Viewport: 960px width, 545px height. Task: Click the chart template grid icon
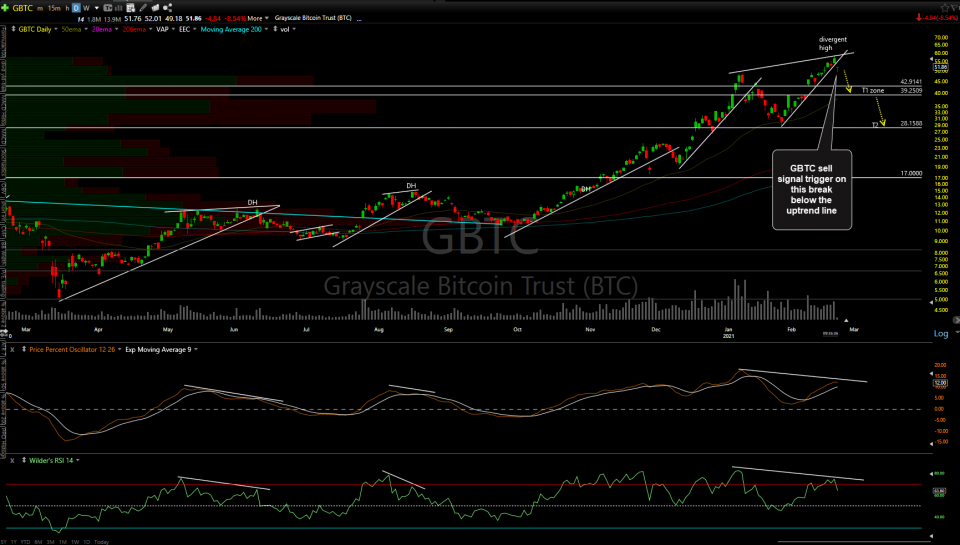(130, 8)
